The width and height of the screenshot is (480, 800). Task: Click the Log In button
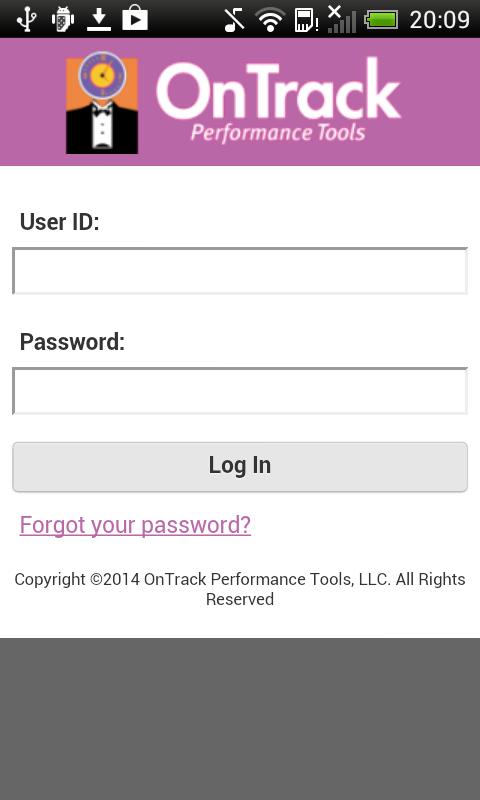[x=240, y=467]
